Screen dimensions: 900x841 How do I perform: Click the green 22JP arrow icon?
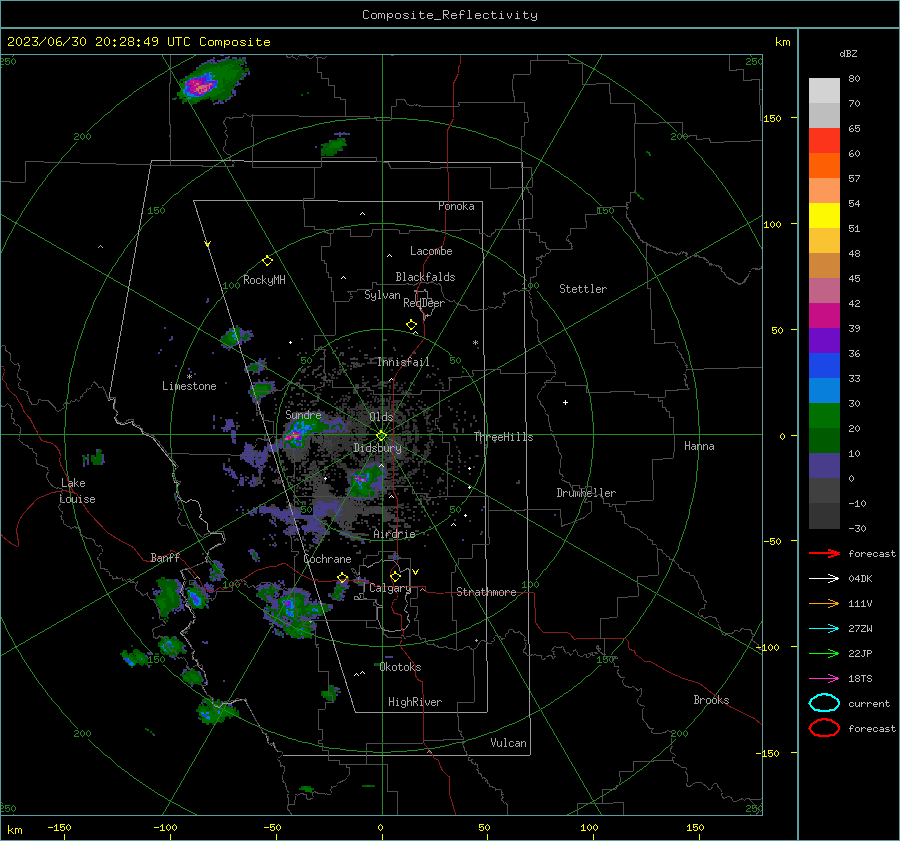point(824,653)
